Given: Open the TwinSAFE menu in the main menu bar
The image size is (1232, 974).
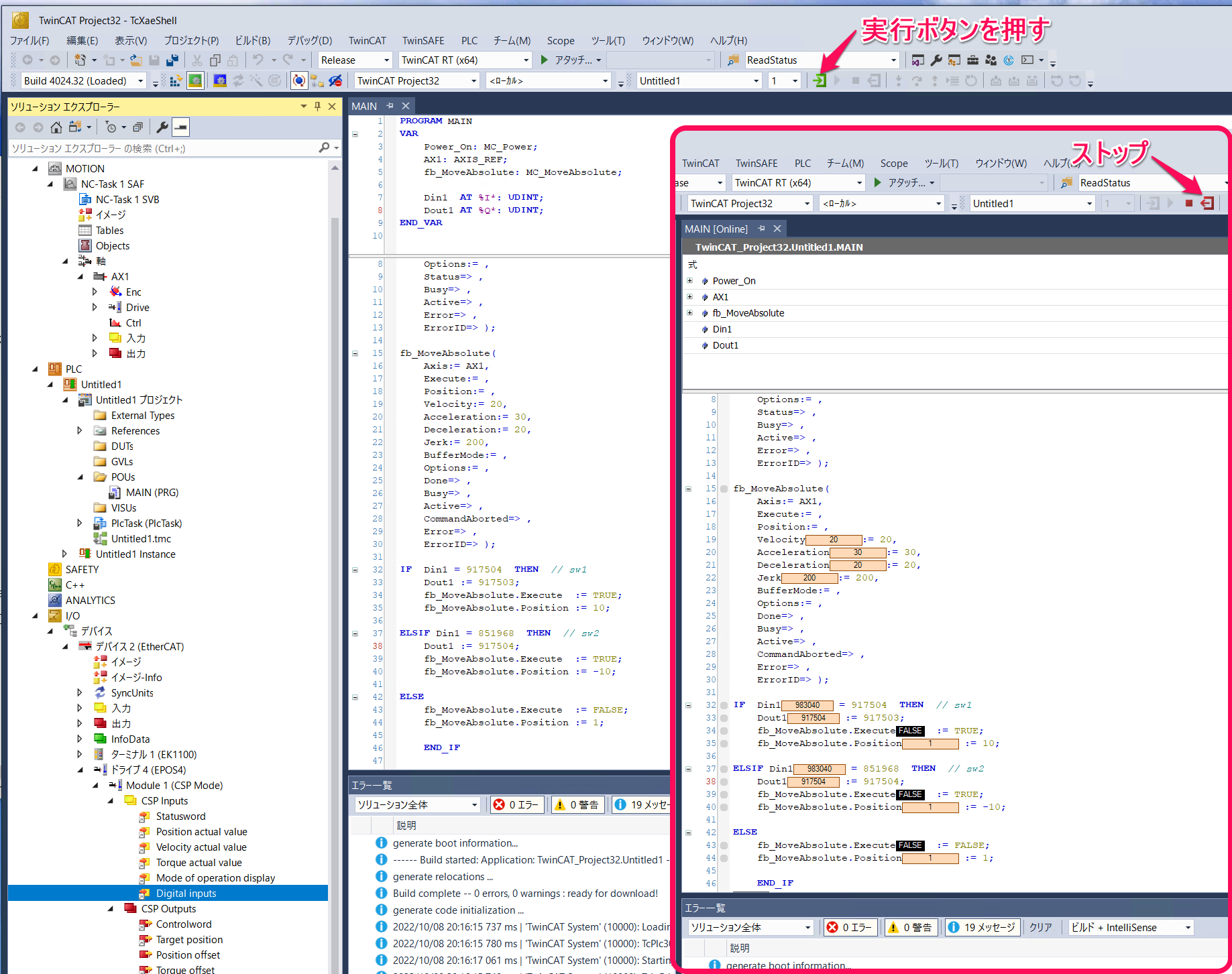Looking at the screenshot, I should pos(423,40).
